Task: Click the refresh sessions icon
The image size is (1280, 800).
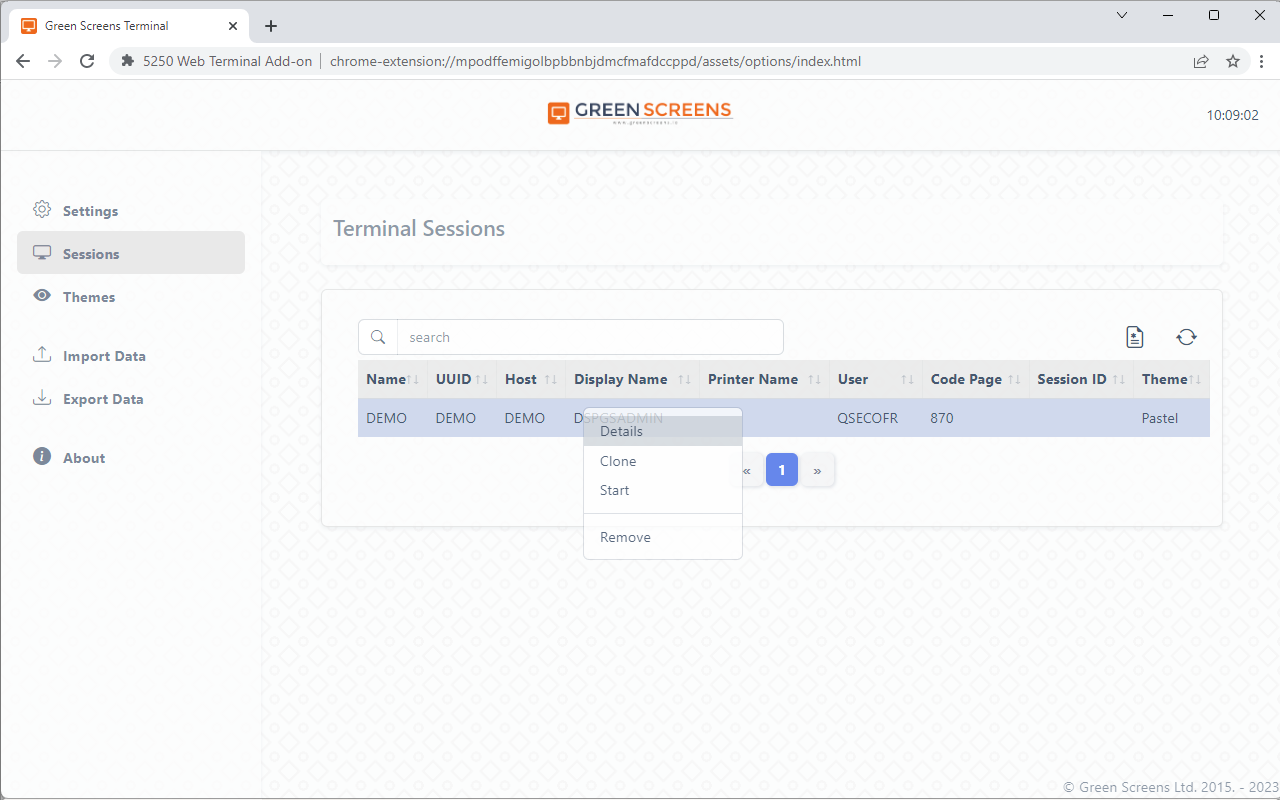Action: [1186, 338]
